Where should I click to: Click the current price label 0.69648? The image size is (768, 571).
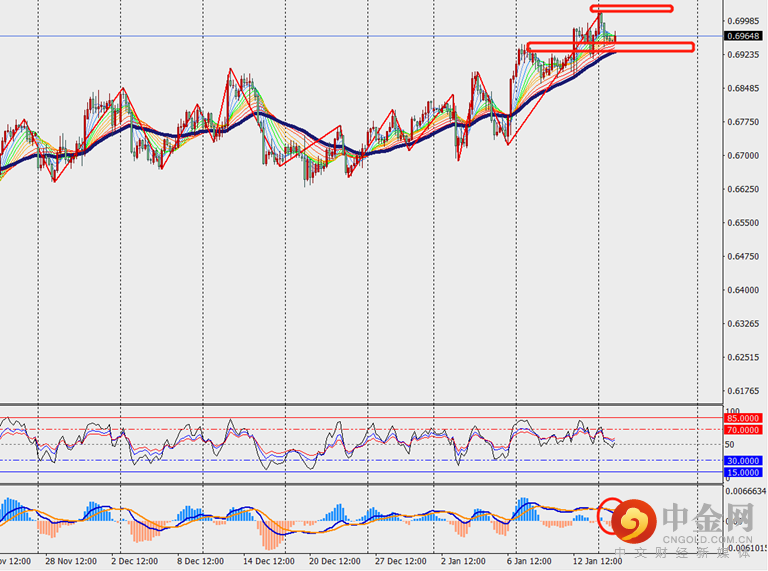tap(742, 36)
